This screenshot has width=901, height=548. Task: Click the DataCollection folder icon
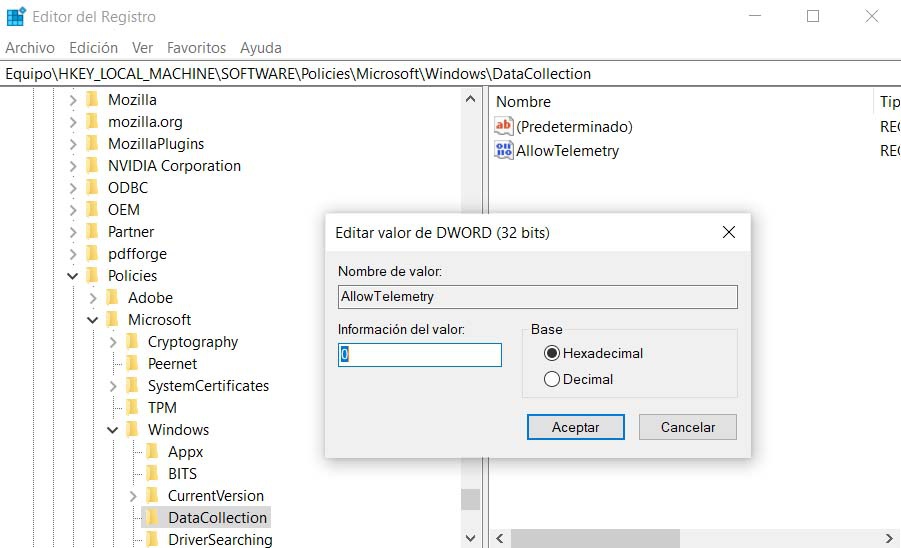point(152,518)
